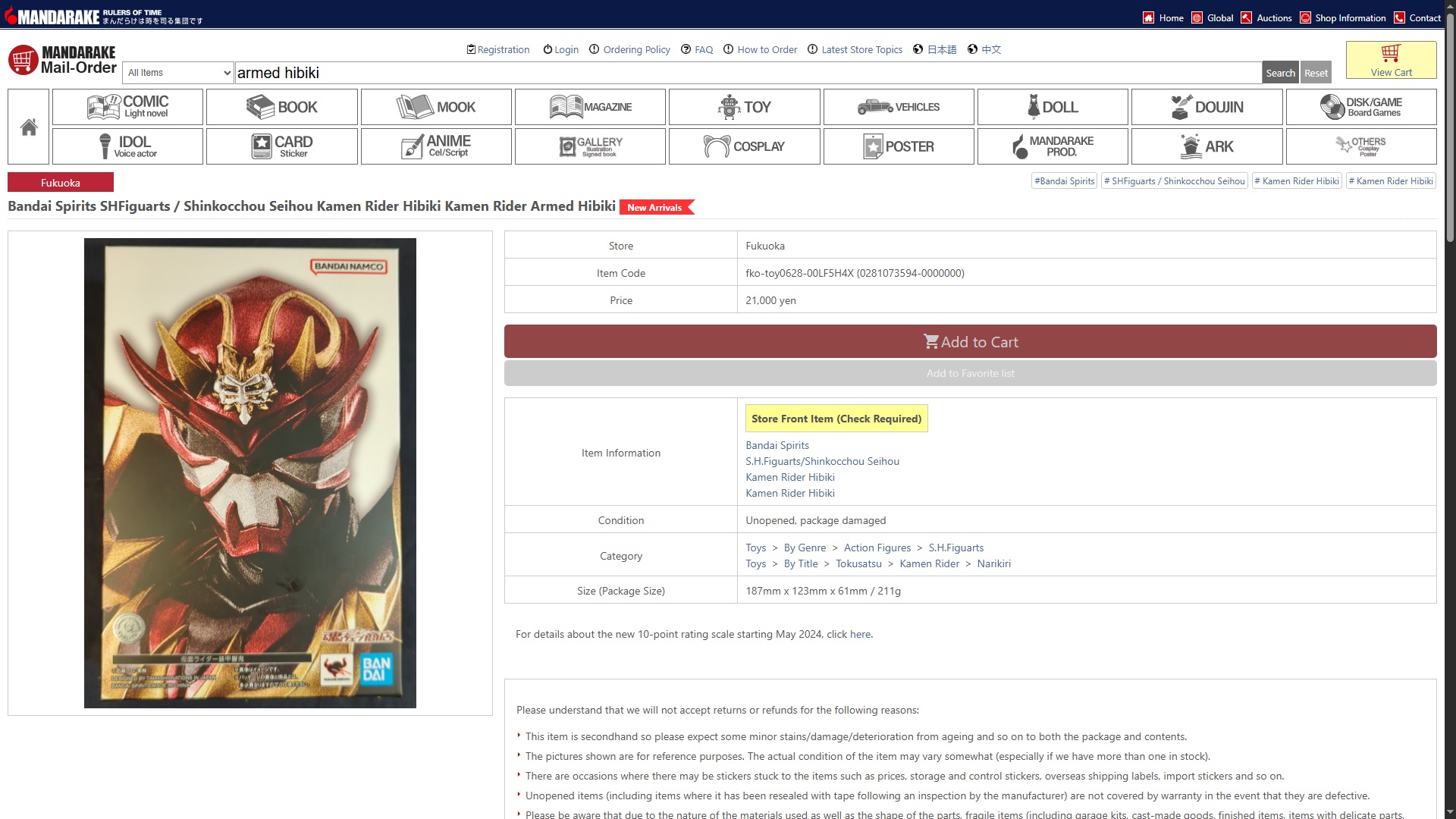Screen dimensions: 1456x819
Task: Click the Search button
Action: coord(1280,73)
